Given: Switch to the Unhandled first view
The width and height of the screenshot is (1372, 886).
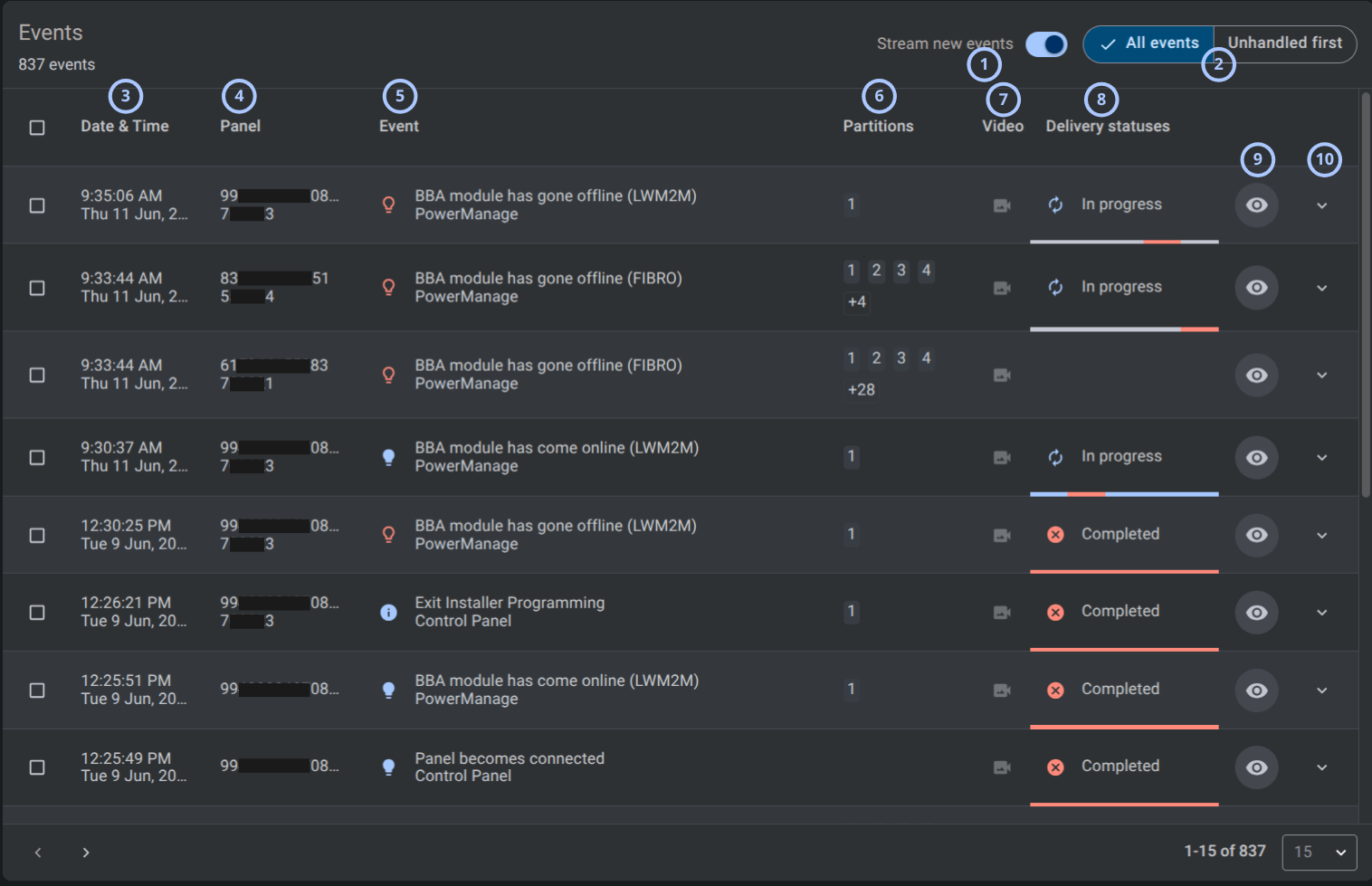Looking at the screenshot, I should (1285, 43).
